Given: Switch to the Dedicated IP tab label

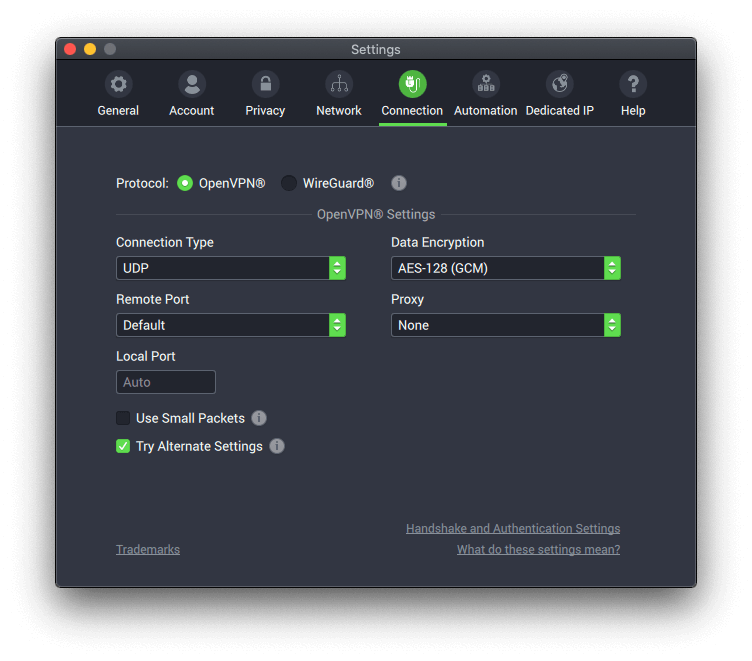Looking at the screenshot, I should click(x=560, y=111).
